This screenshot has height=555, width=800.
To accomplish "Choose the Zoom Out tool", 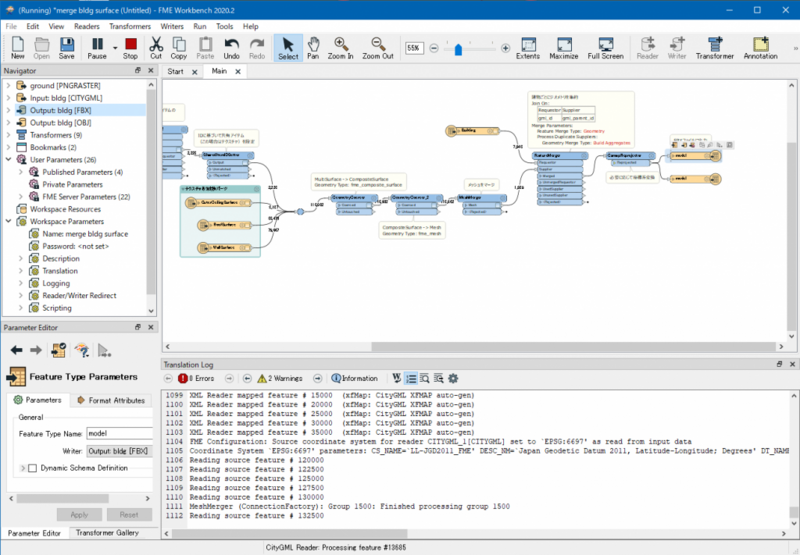I will point(378,48).
